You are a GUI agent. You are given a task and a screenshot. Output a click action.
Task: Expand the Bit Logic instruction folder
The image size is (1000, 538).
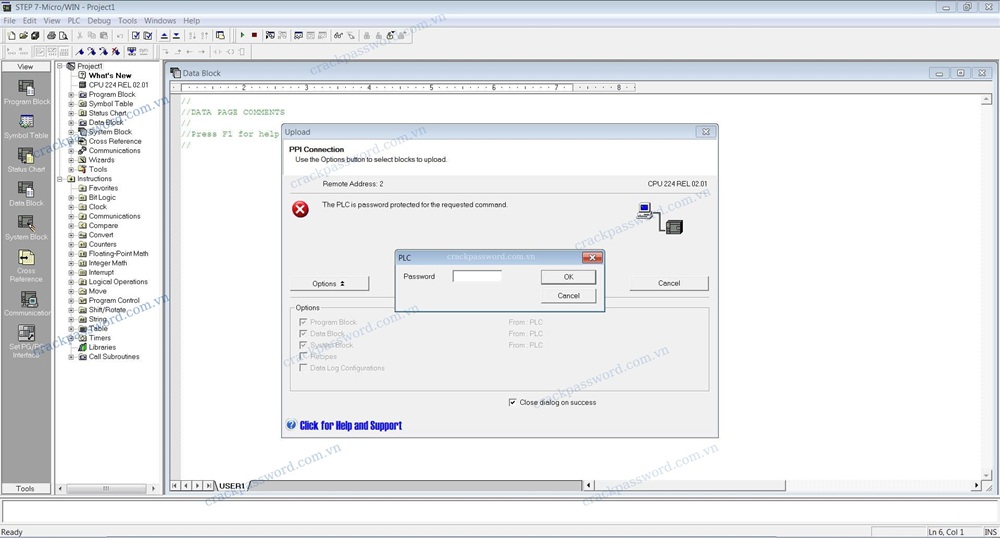[x=71, y=198]
